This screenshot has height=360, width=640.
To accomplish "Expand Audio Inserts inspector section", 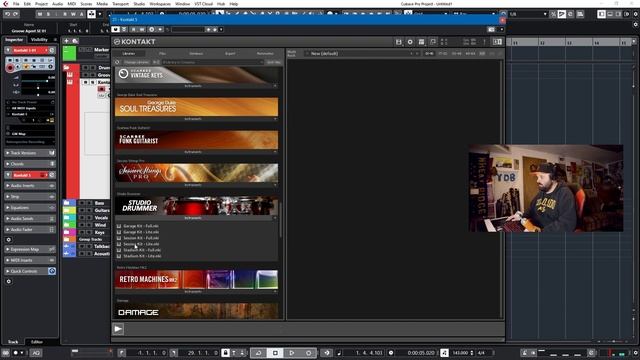I will point(30,186).
